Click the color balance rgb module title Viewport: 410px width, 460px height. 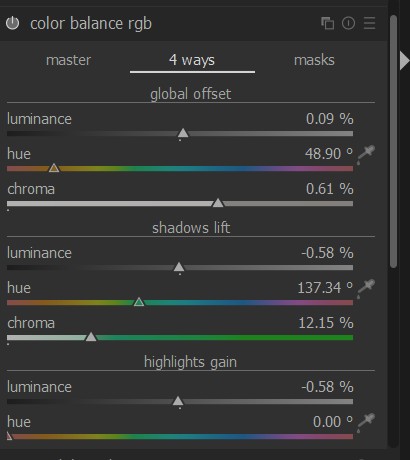tap(91, 24)
